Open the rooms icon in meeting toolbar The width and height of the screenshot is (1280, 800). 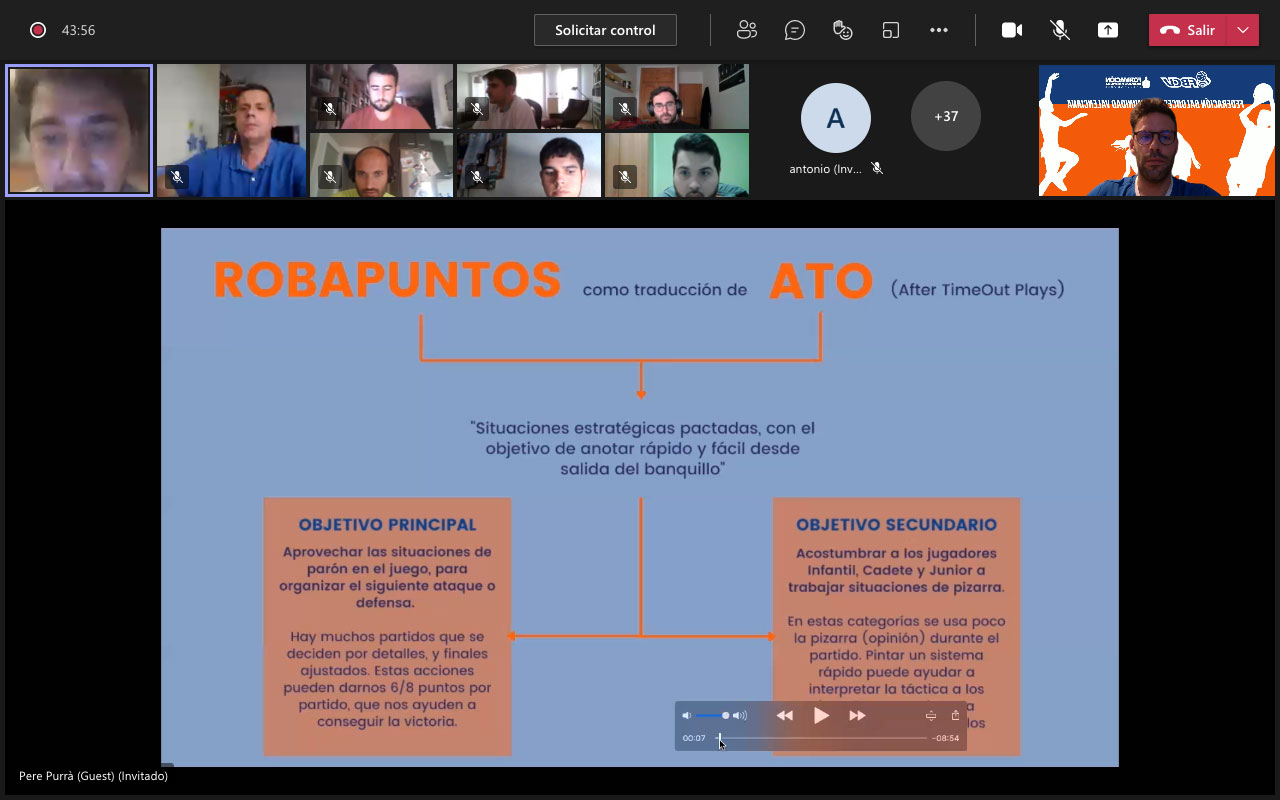pyautogui.click(x=891, y=30)
